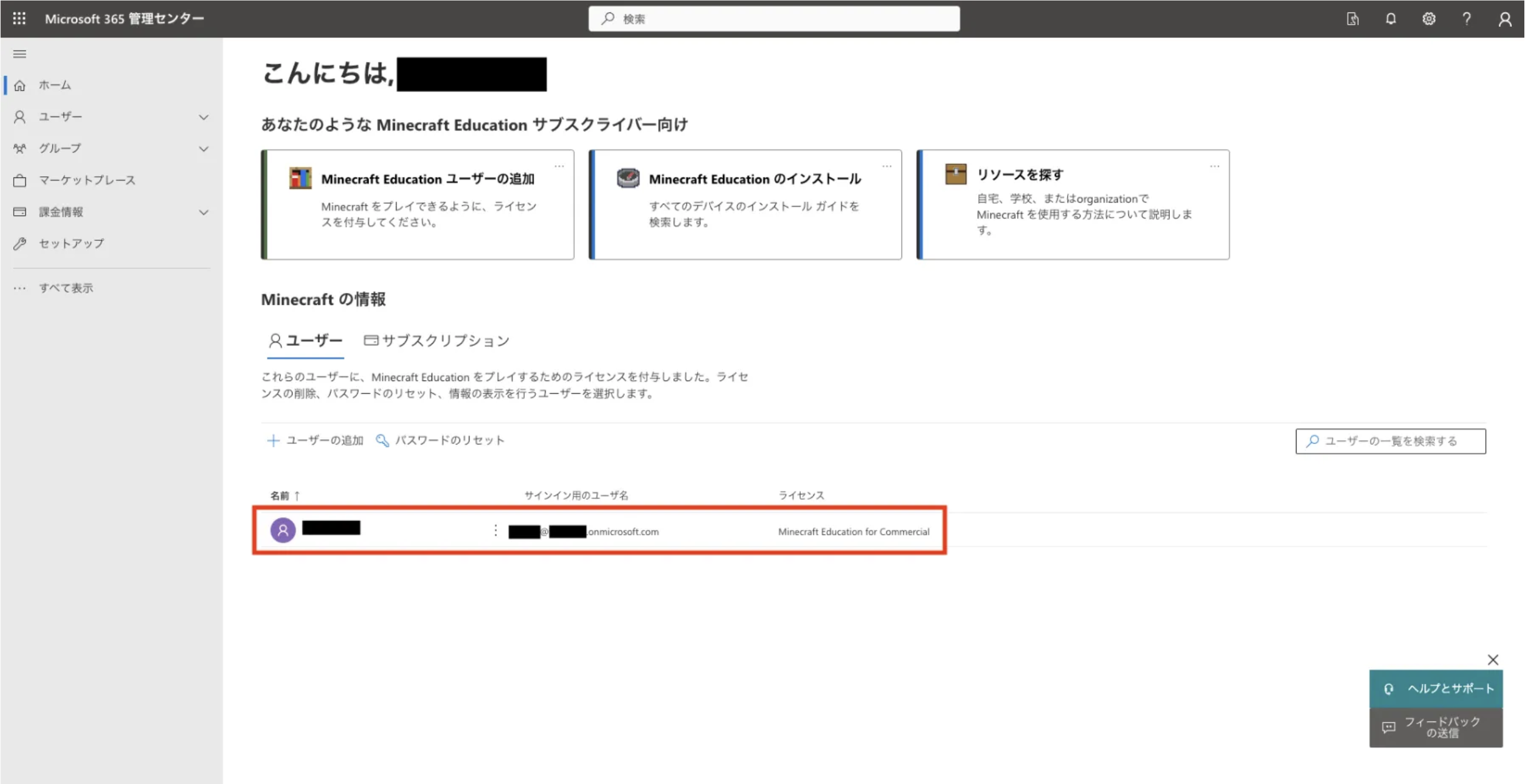The width and height of the screenshot is (1526, 784).
Task: Open the Help question mark icon
Action: click(x=1467, y=19)
